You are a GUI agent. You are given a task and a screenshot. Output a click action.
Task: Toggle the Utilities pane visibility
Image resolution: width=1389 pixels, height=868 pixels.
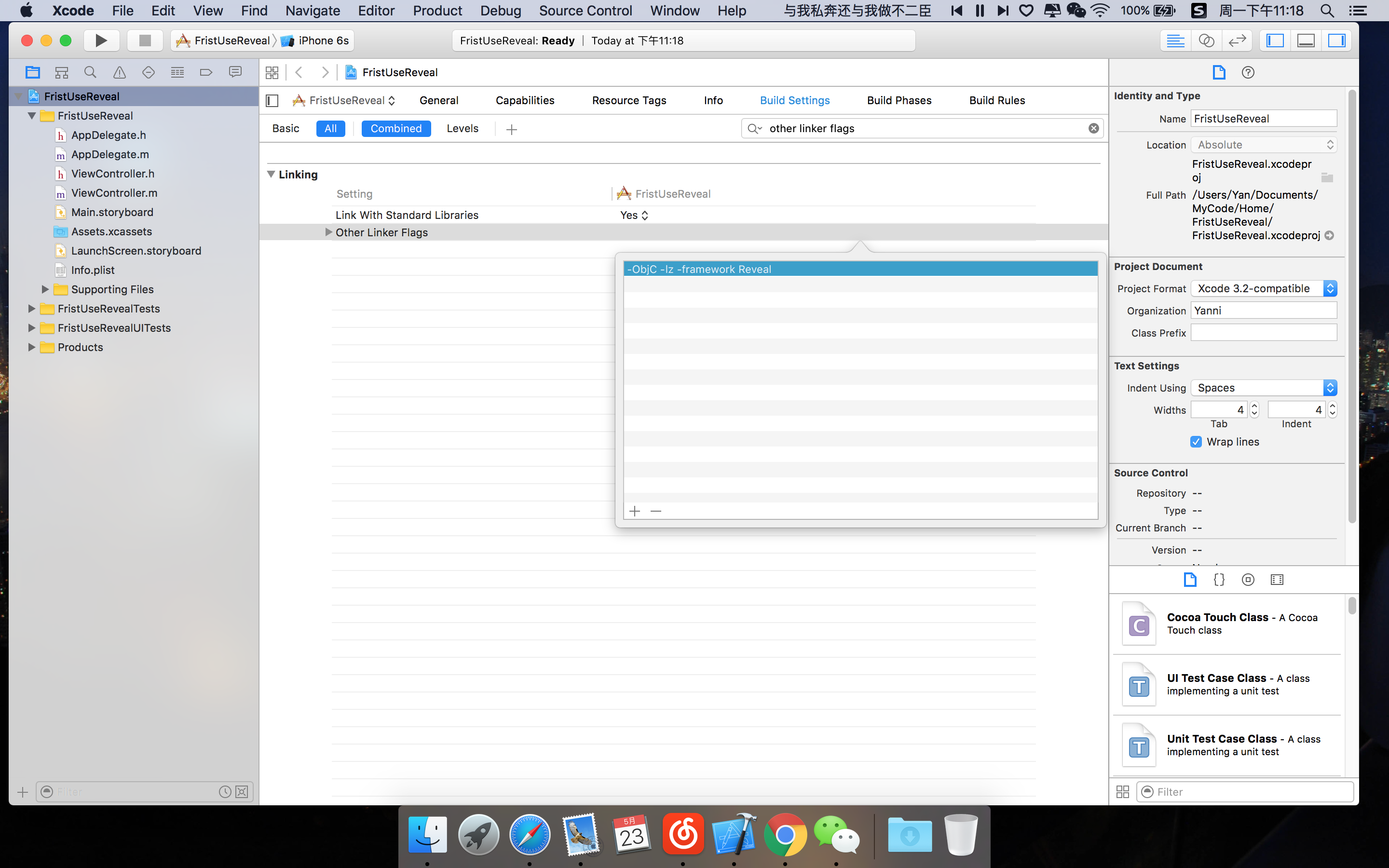(1337, 41)
